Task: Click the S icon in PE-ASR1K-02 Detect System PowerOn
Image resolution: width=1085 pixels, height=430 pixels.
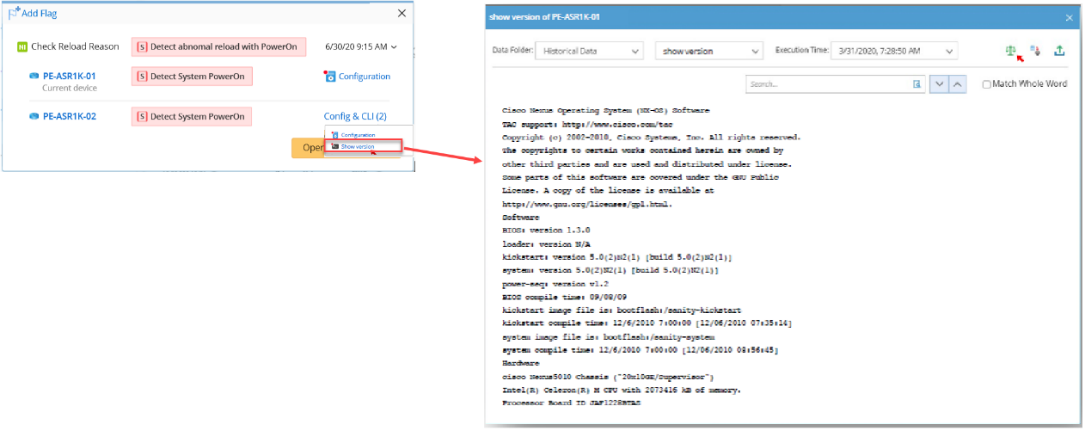Action: coord(142,116)
